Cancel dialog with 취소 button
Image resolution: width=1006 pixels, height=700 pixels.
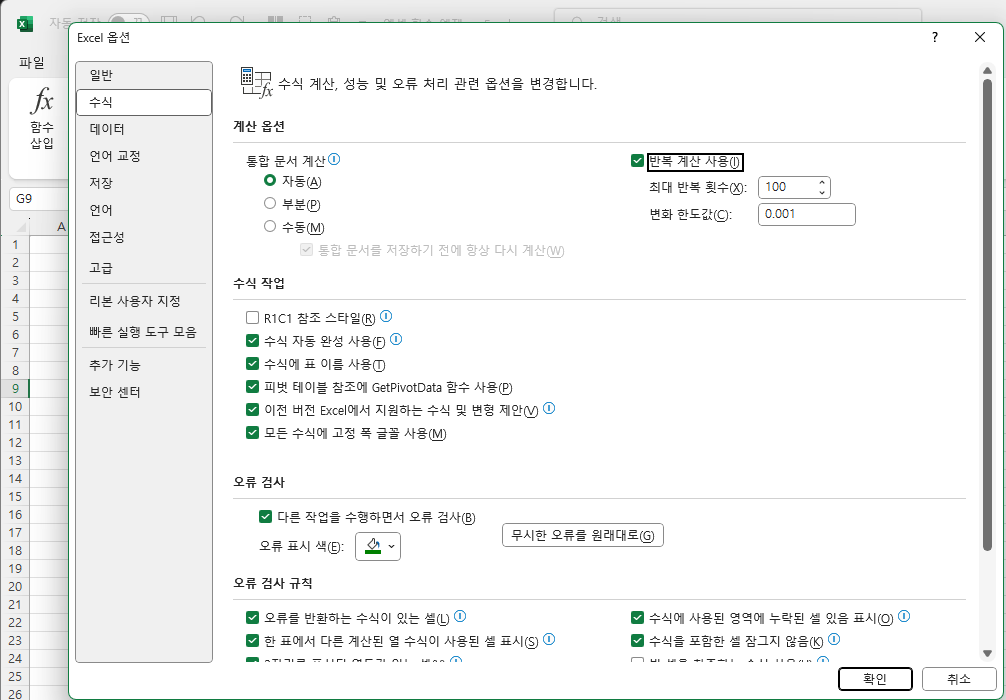click(x=959, y=679)
